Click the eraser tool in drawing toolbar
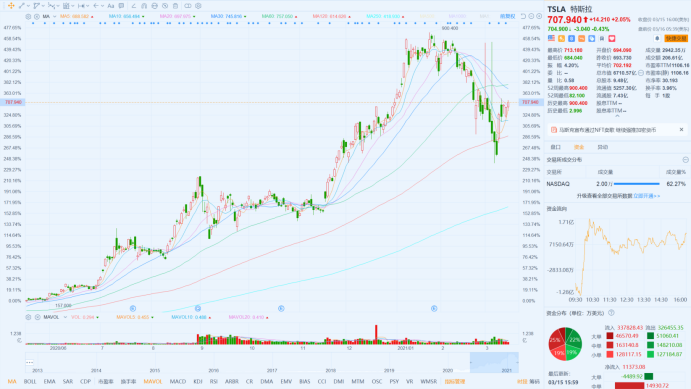The height and width of the screenshot is (389, 691). coord(134,6)
